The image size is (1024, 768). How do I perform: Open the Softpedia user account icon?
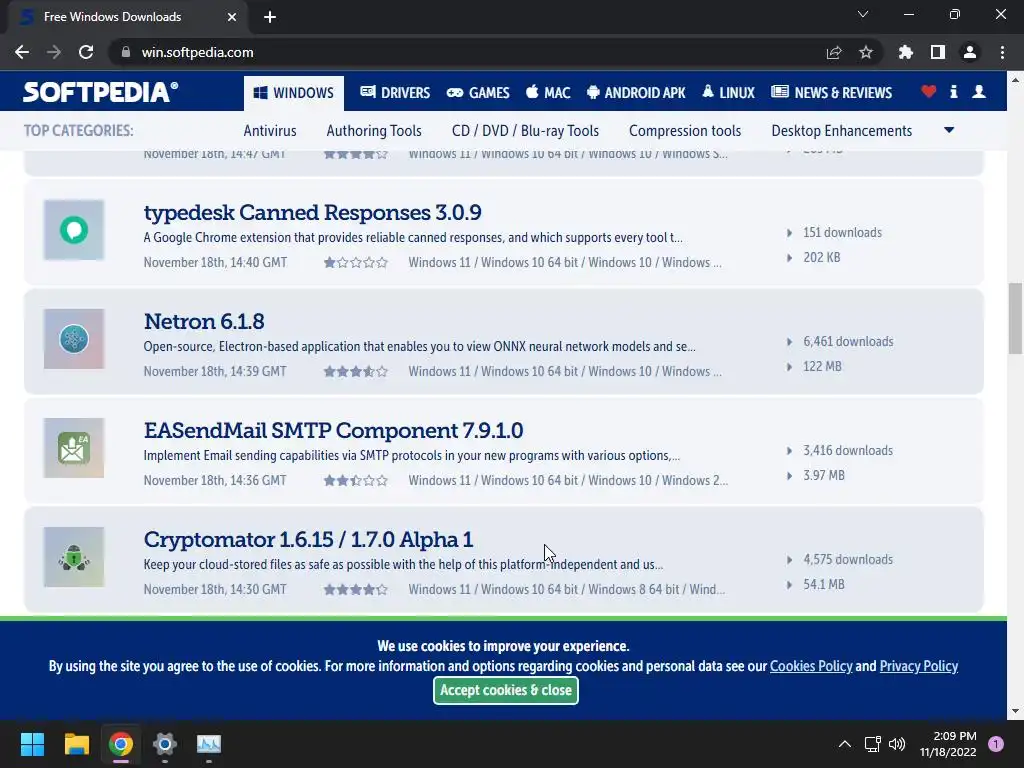[978, 92]
